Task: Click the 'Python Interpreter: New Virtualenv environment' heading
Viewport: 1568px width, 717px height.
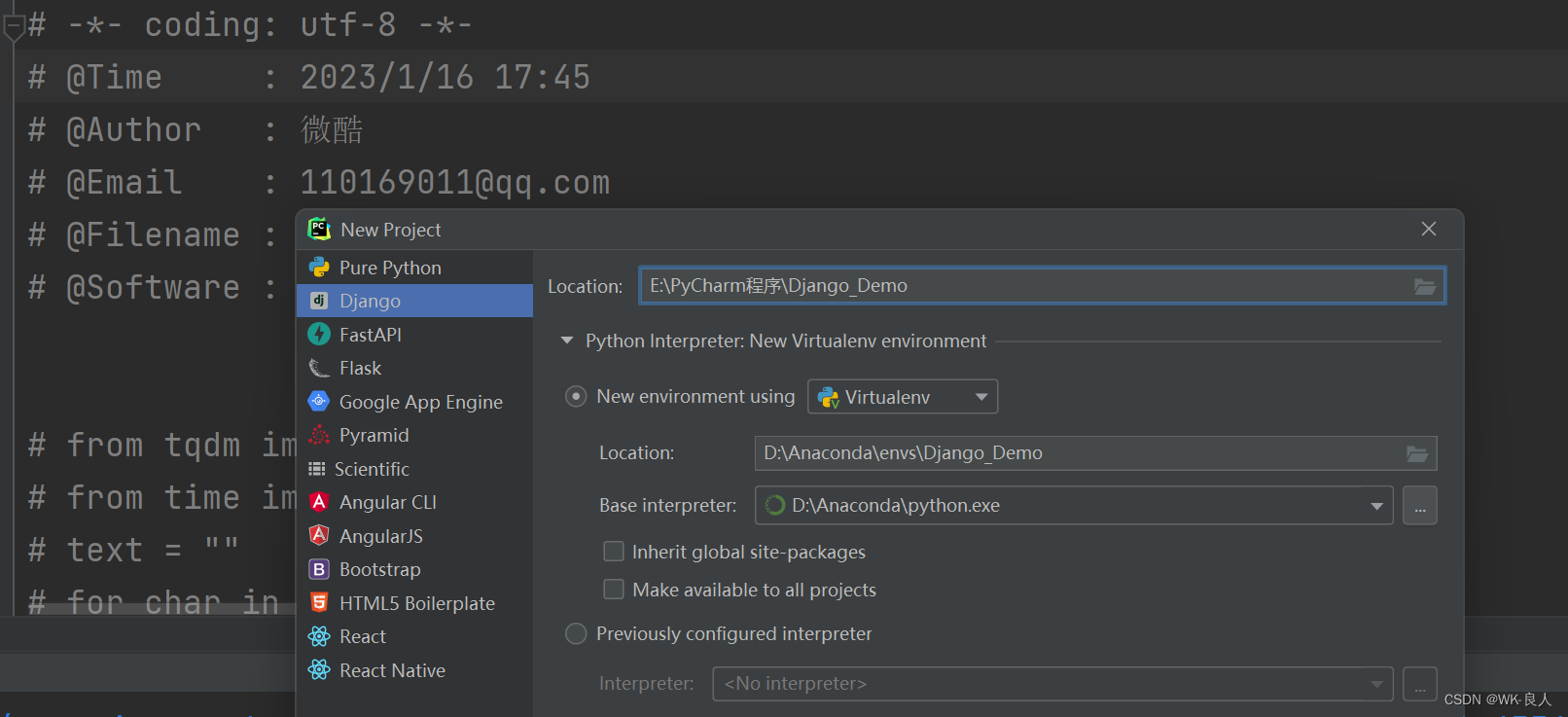Action: tap(786, 341)
